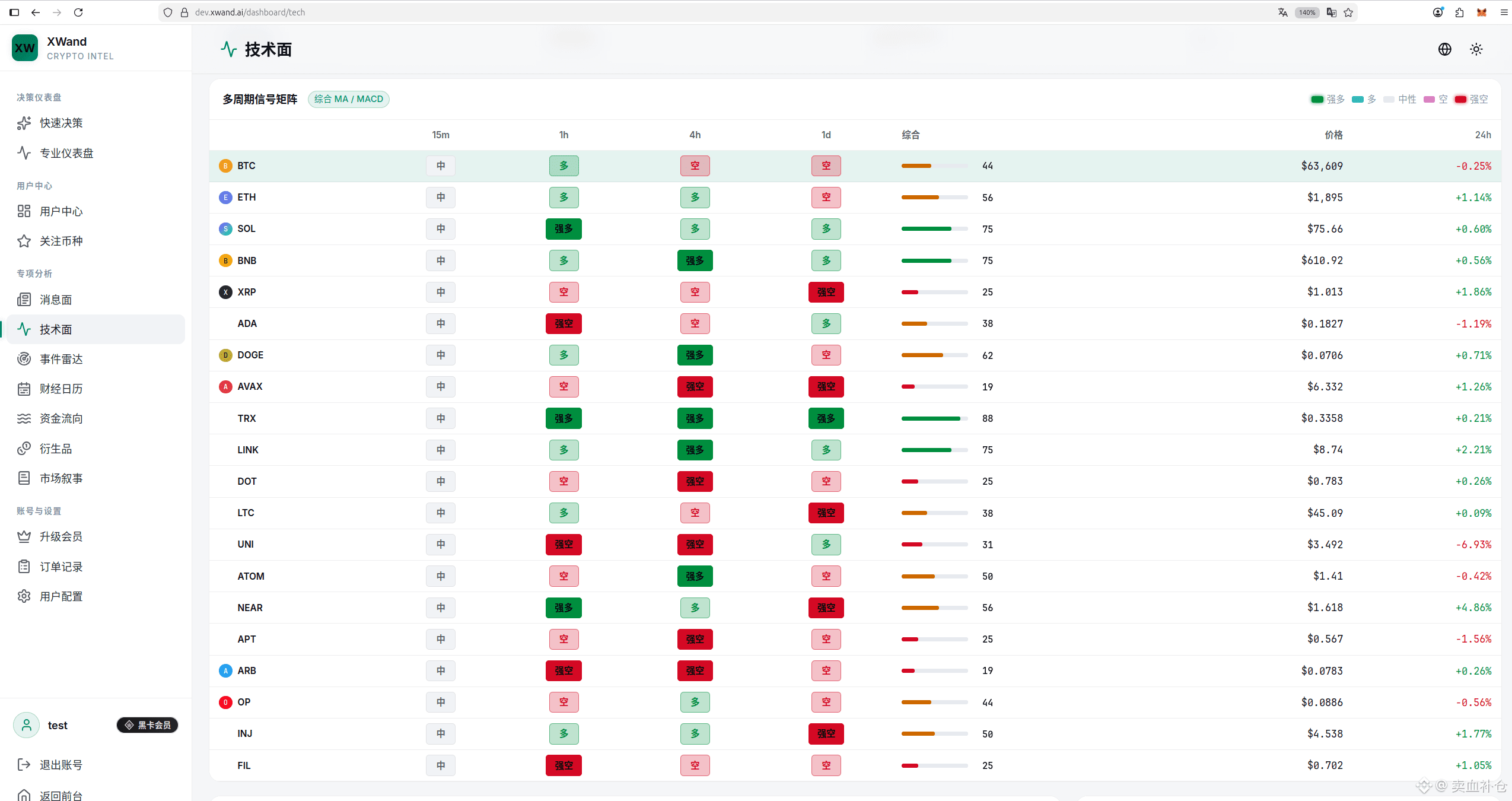Click the 强空 legend color swatch
1512x801 pixels.
pos(1460,99)
